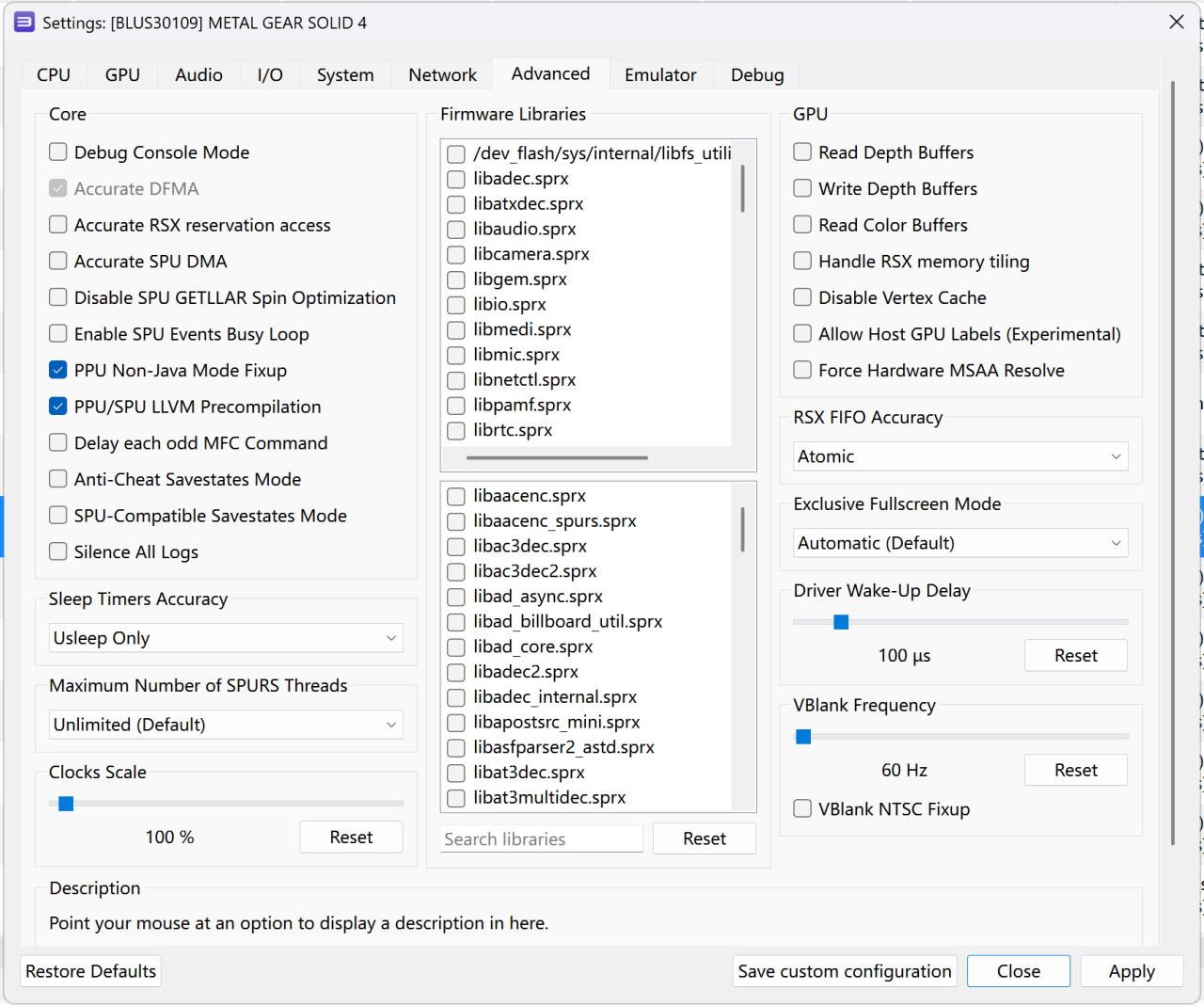Enable Handle RSX memory tiling
1204x1006 pixels.
(x=802, y=261)
